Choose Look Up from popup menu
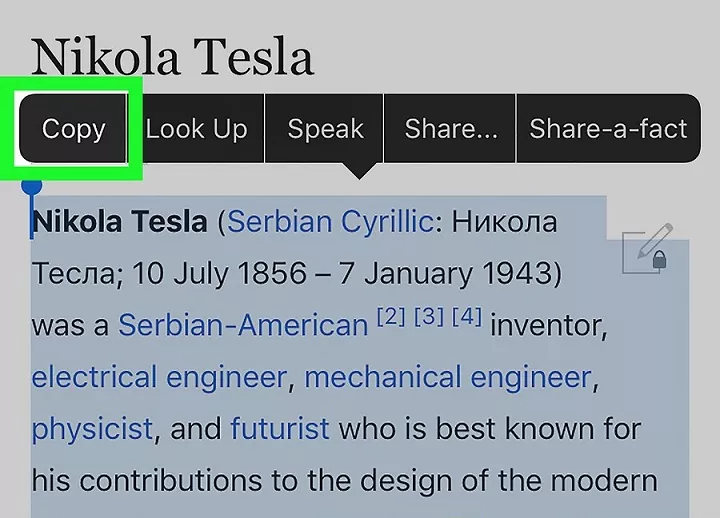The width and height of the screenshot is (720, 518). tap(197, 129)
